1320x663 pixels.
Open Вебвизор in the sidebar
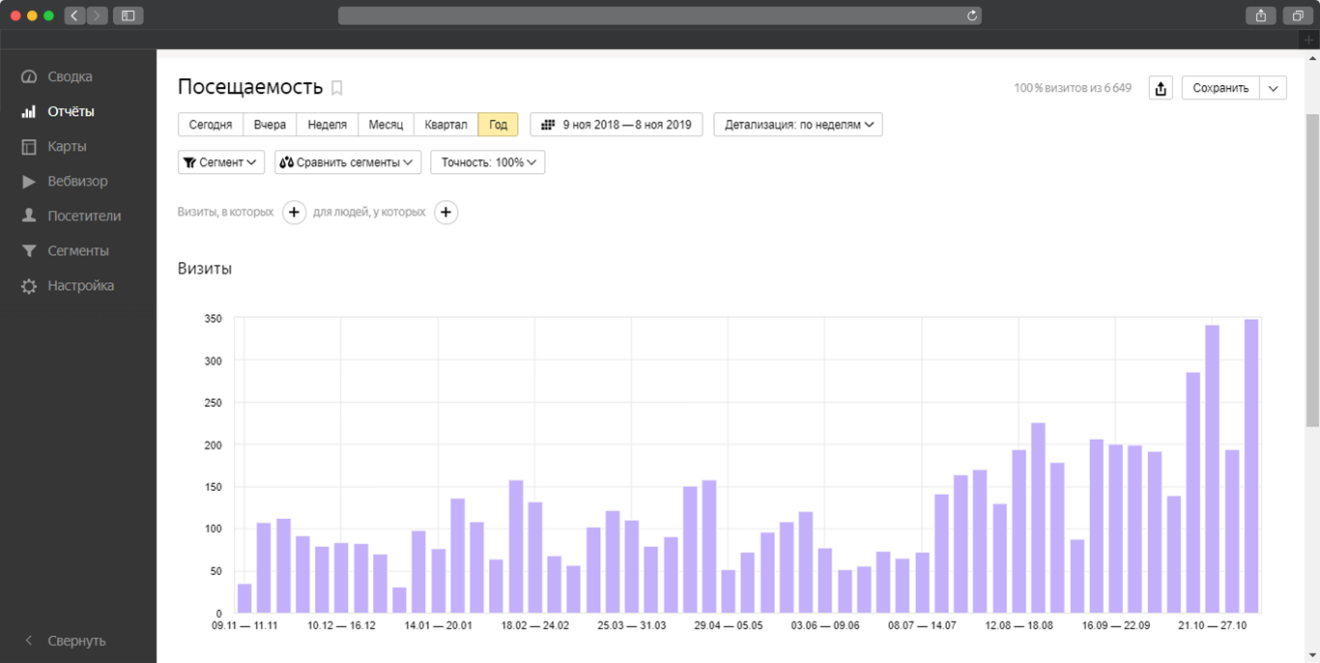click(77, 181)
